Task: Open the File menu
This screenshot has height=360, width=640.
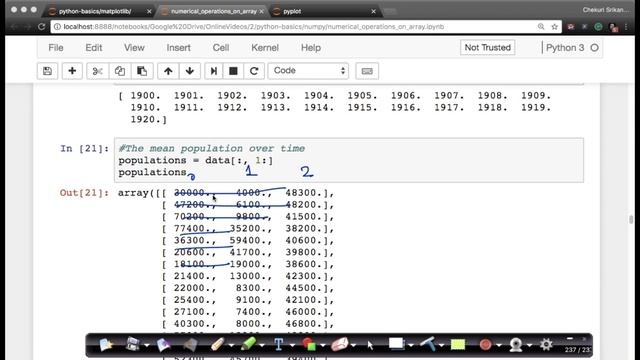Action: coord(56,48)
